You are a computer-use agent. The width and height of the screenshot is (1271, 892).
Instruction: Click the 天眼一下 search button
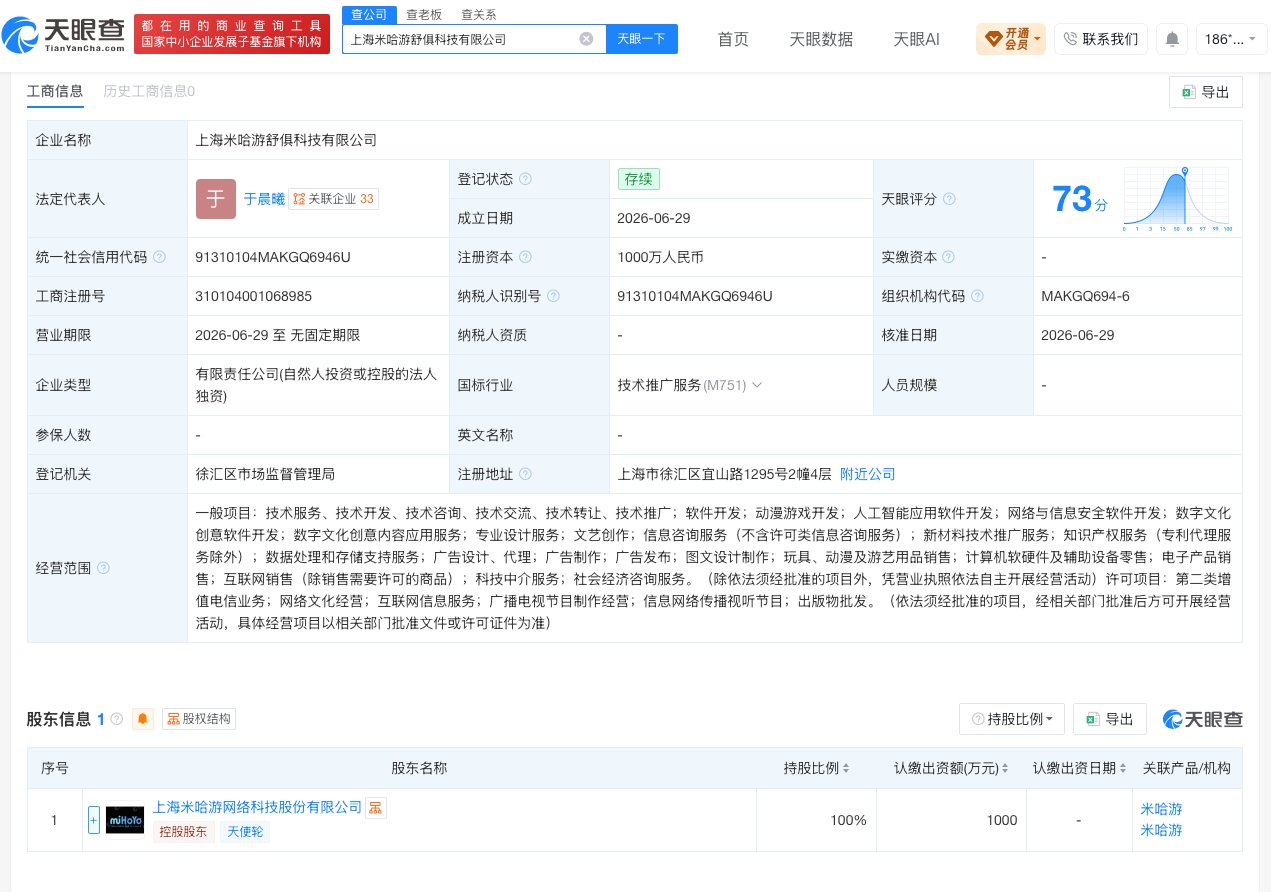pyautogui.click(x=642, y=39)
